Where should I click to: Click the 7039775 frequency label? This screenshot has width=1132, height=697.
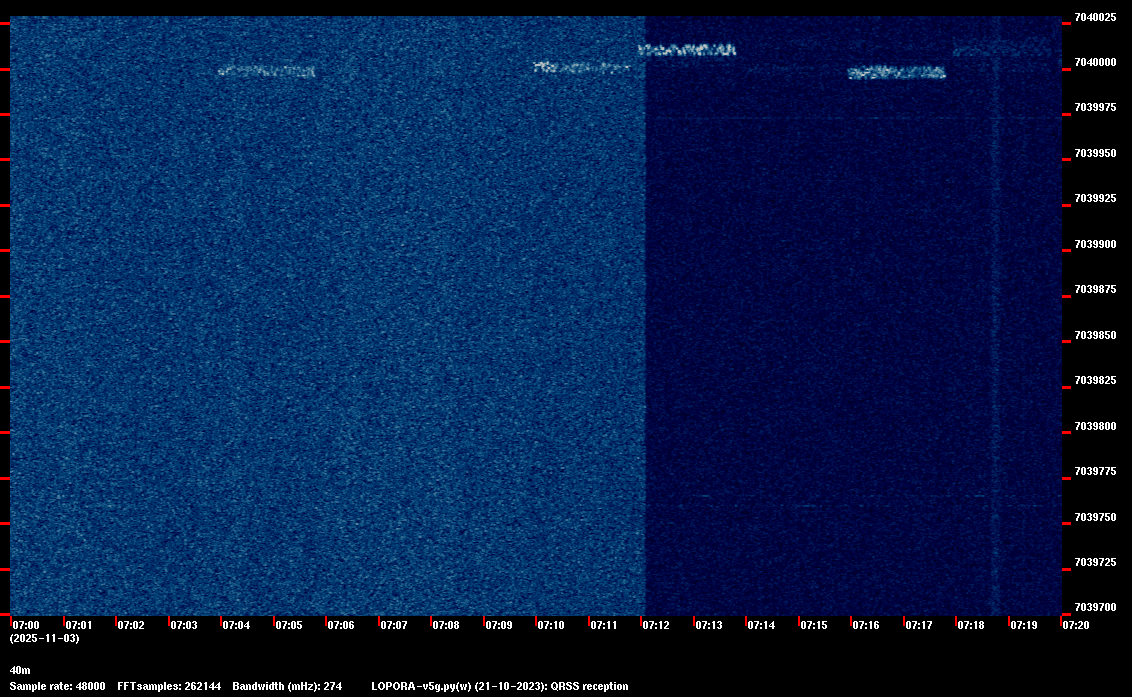(x=1095, y=471)
